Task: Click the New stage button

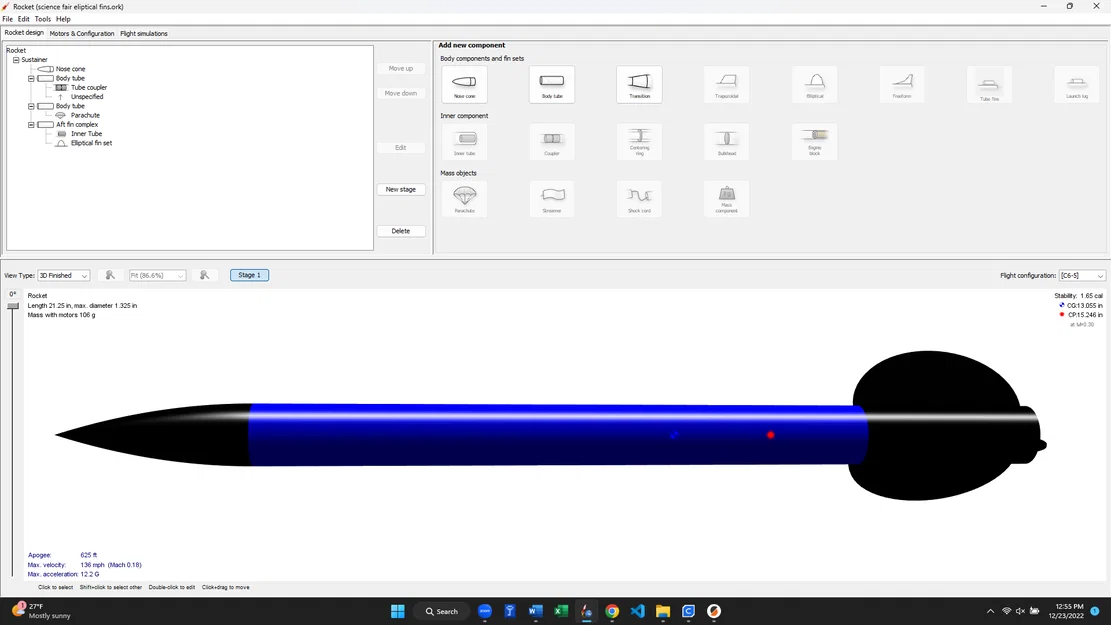Action: point(400,189)
